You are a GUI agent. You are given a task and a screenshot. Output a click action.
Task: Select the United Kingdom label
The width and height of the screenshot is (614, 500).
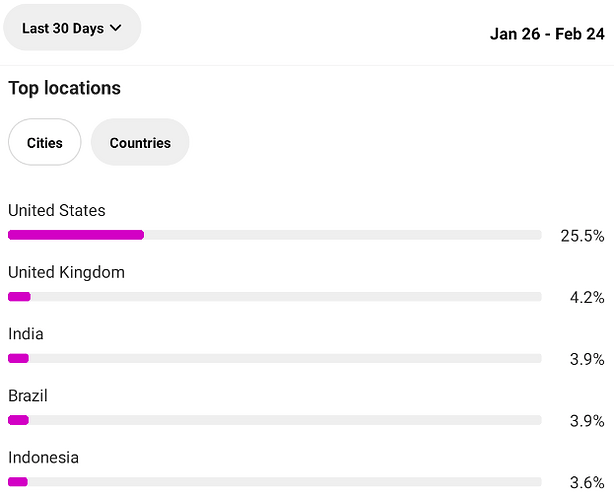[x=67, y=273]
